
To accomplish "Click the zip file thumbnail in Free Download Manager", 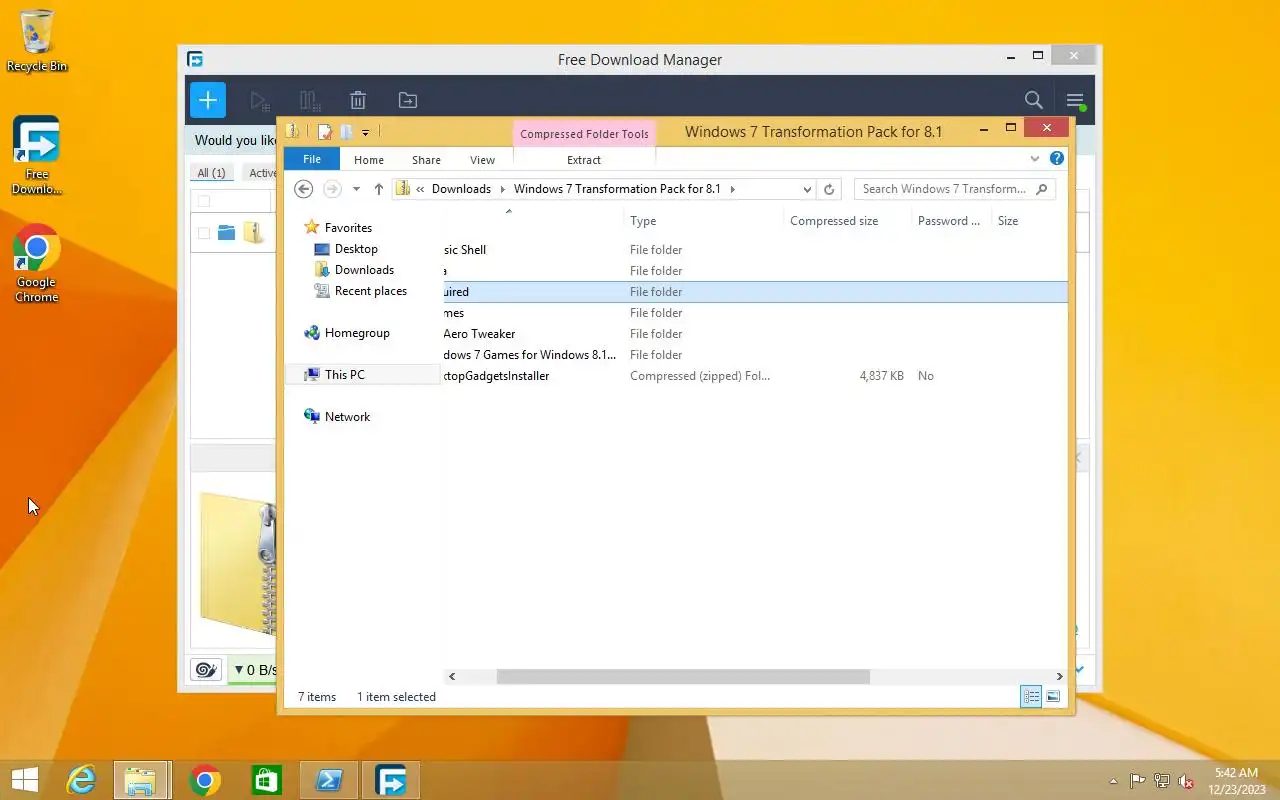I will [238, 565].
